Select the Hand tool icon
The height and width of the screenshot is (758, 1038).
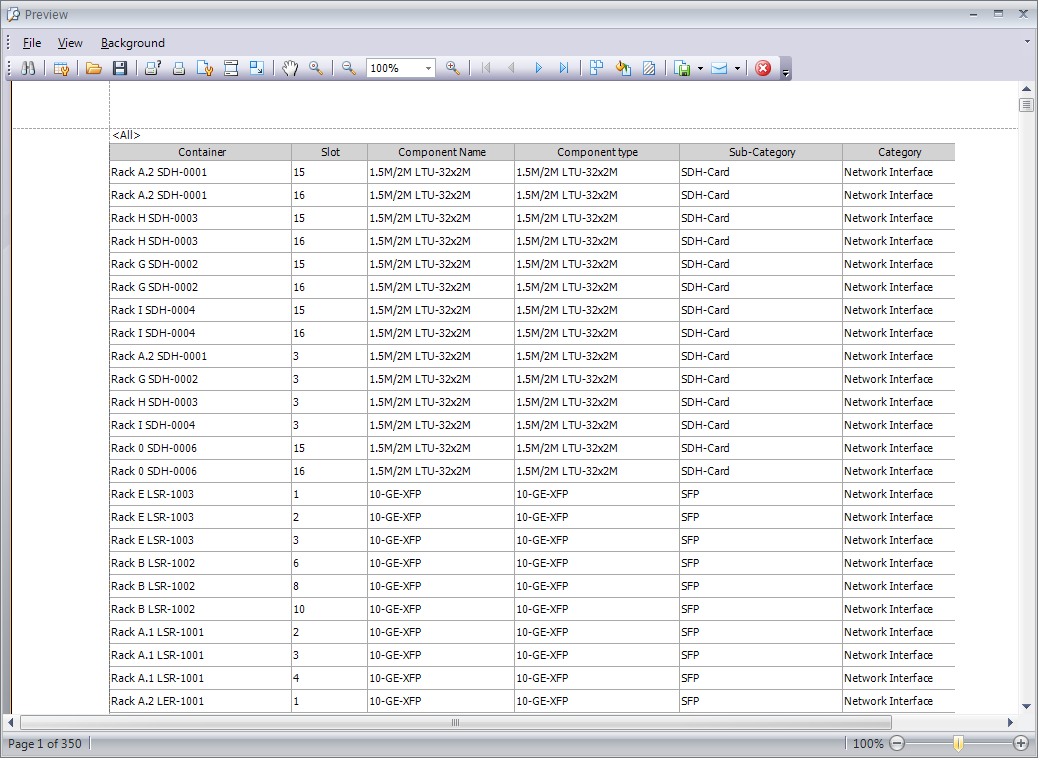tap(290, 68)
